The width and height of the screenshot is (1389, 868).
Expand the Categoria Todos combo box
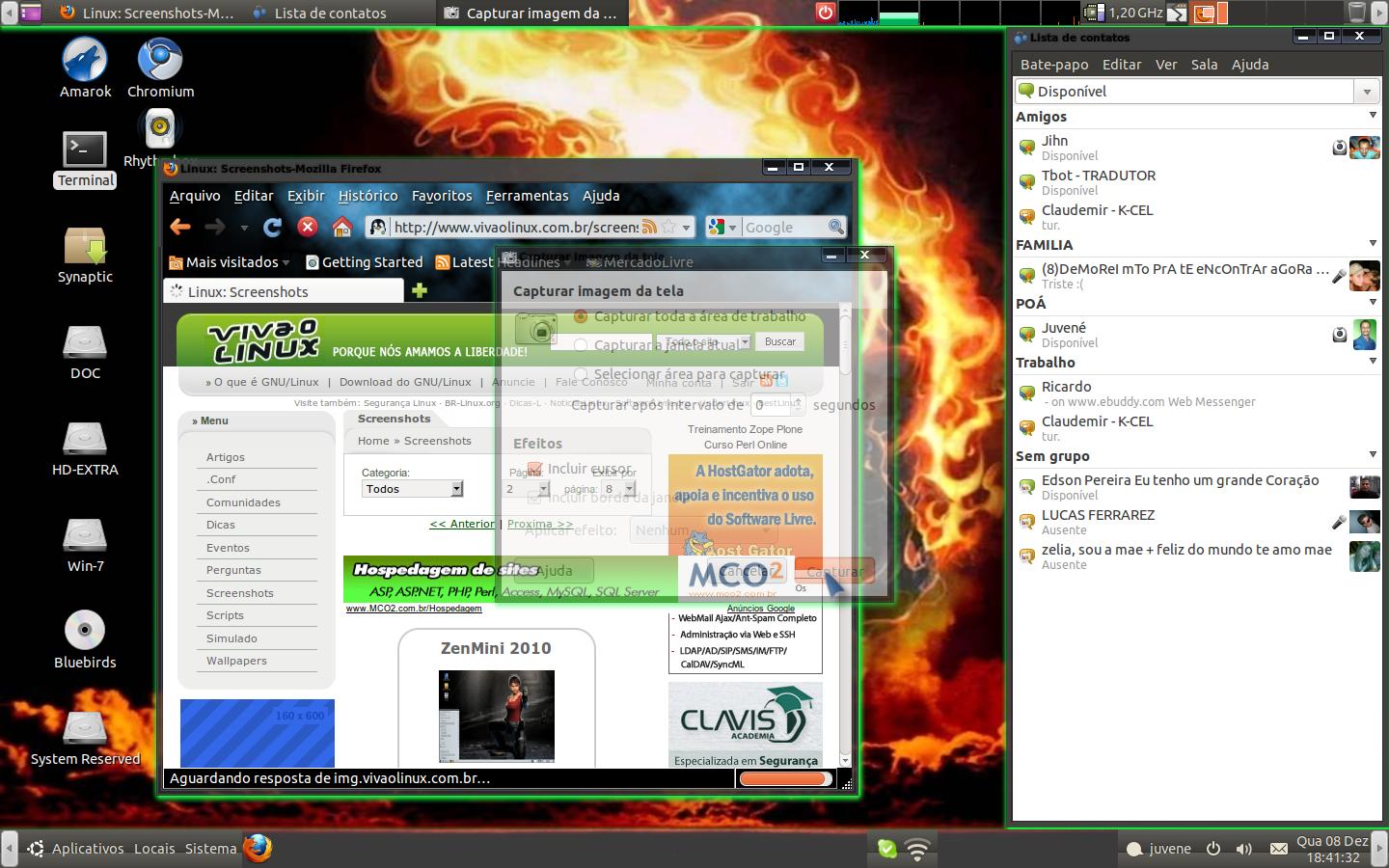[x=413, y=489]
